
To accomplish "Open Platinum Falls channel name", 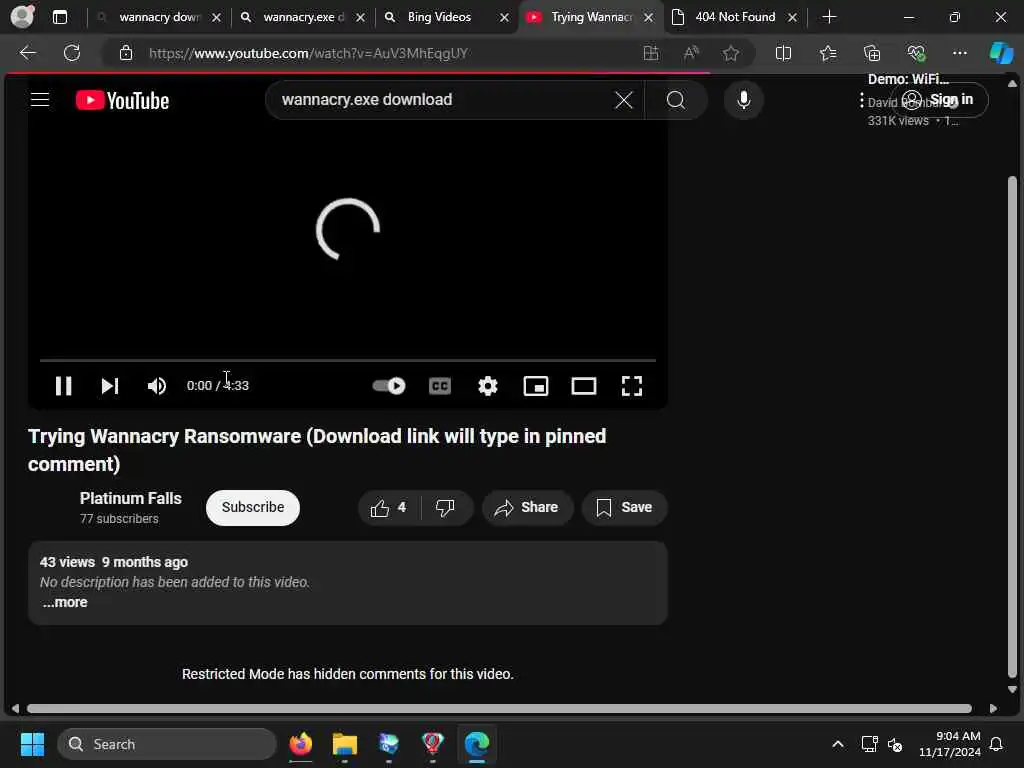I will (131, 498).
